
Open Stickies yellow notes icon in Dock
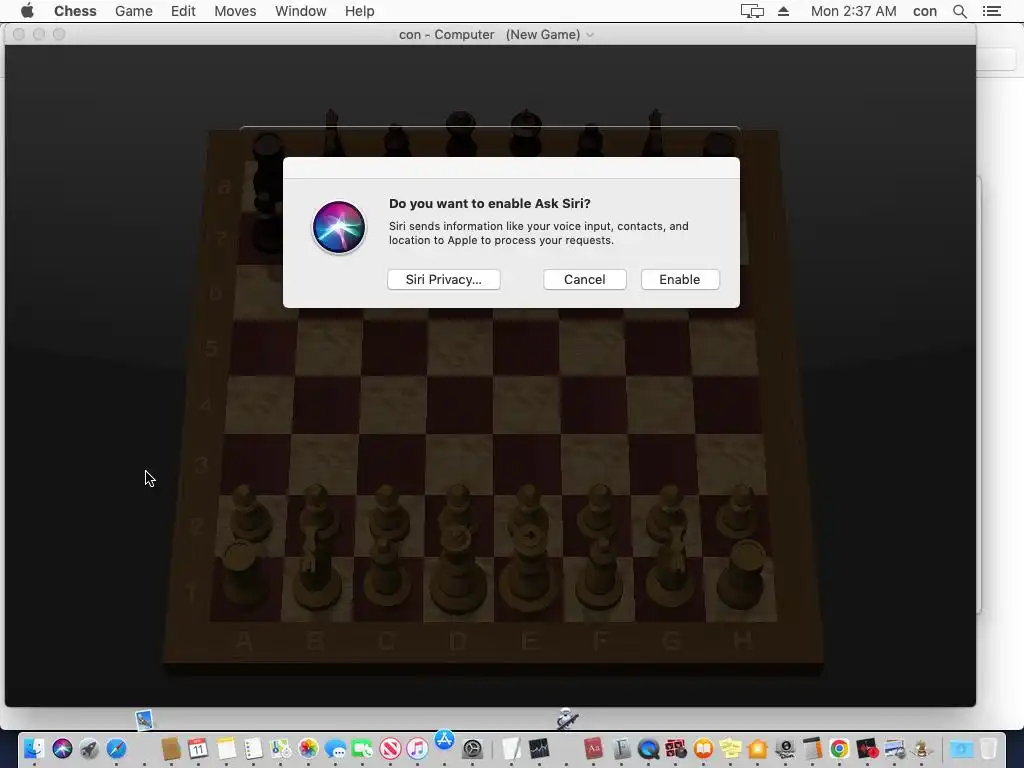[x=730, y=748]
